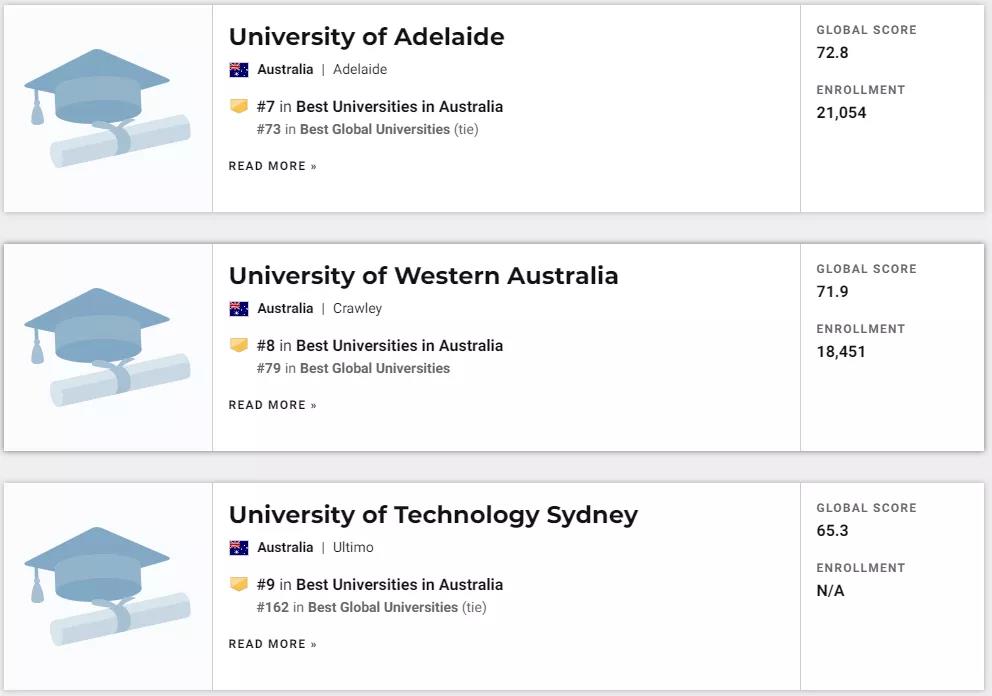Open the University of Adelaide title link

pyautogui.click(x=366, y=37)
